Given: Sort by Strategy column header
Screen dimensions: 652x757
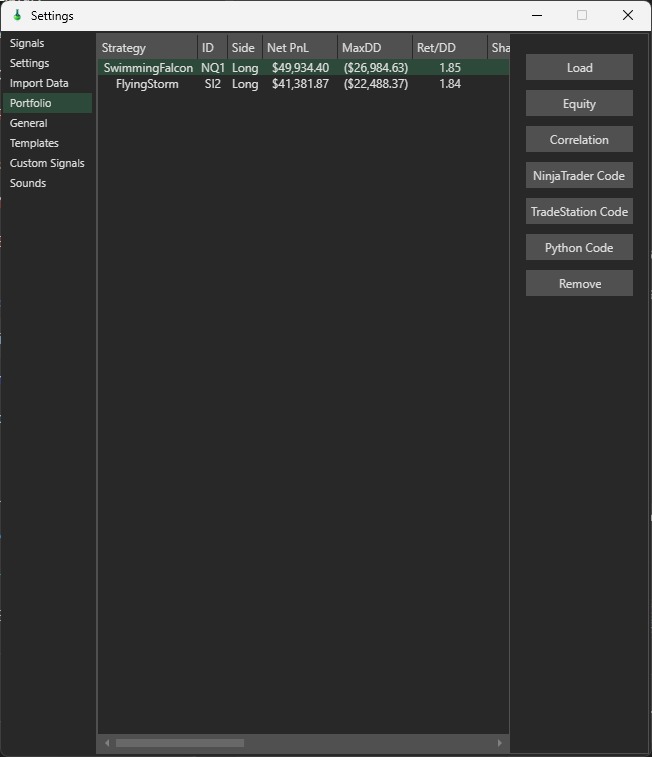Looking at the screenshot, I should (x=147, y=47).
